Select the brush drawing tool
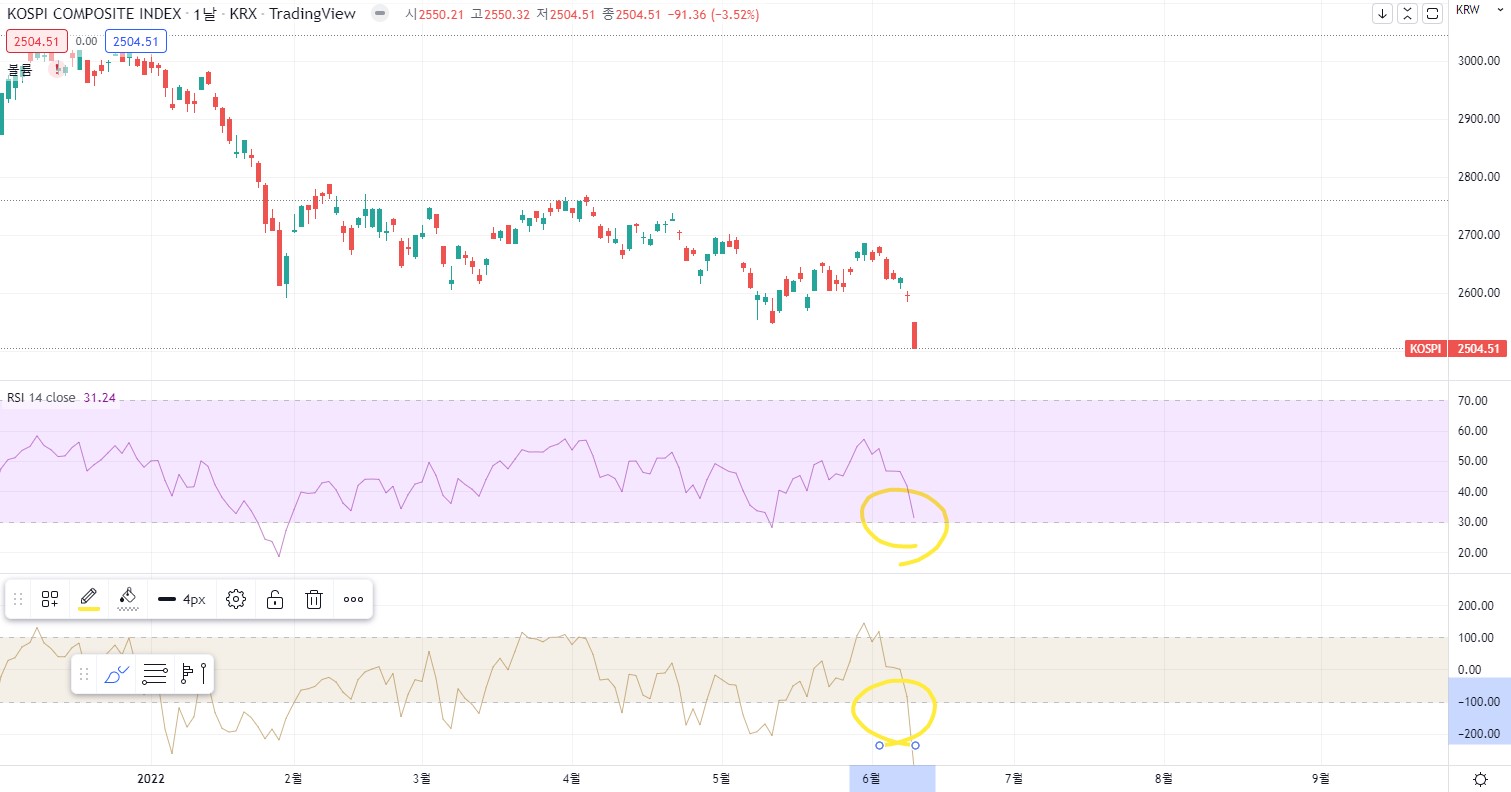Image resolution: width=1511 pixels, height=792 pixels. click(117, 674)
